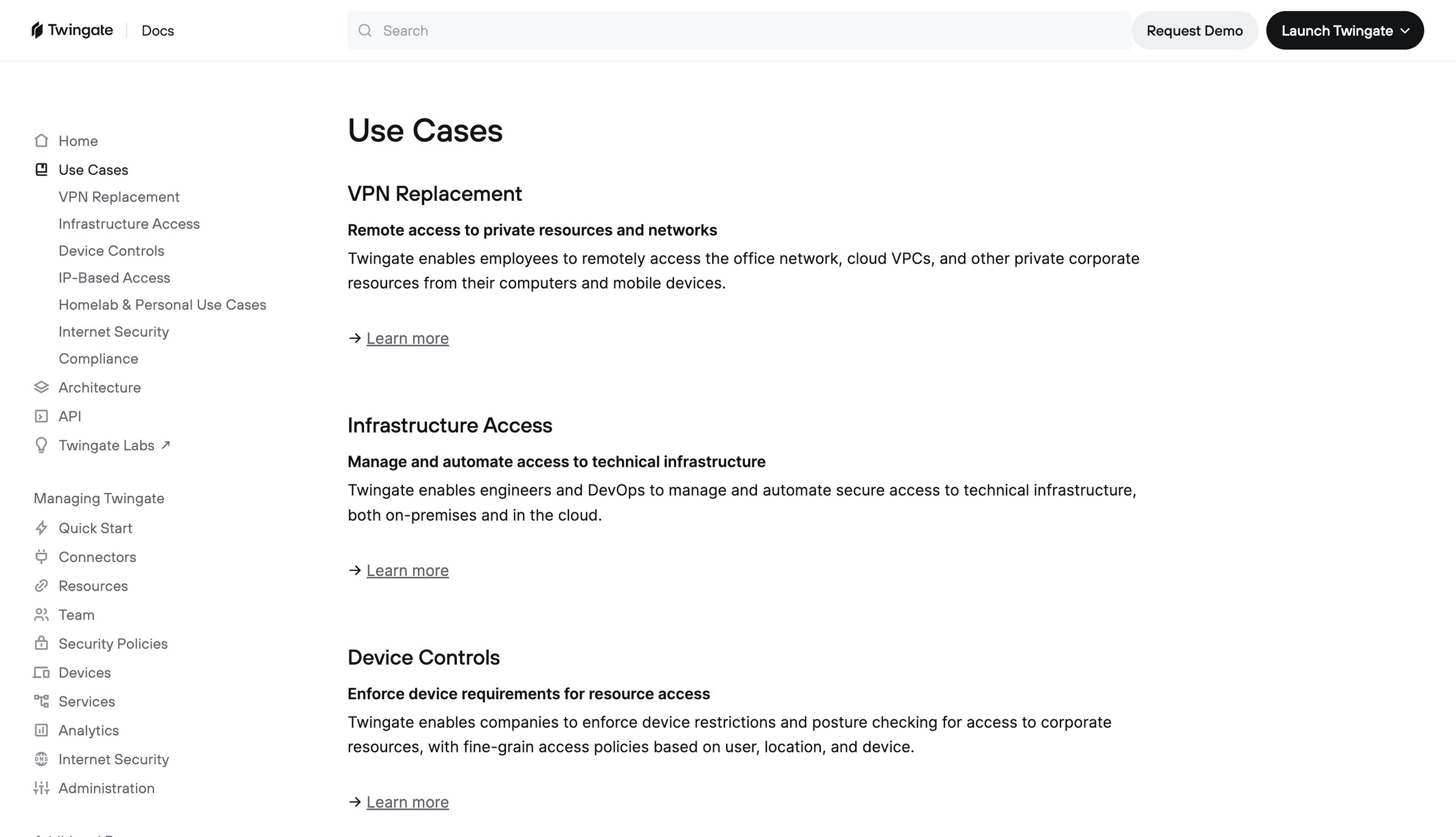This screenshot has height=837, width=1456.
Task: Open the Administration sliders icon
Action: (41, 788)
